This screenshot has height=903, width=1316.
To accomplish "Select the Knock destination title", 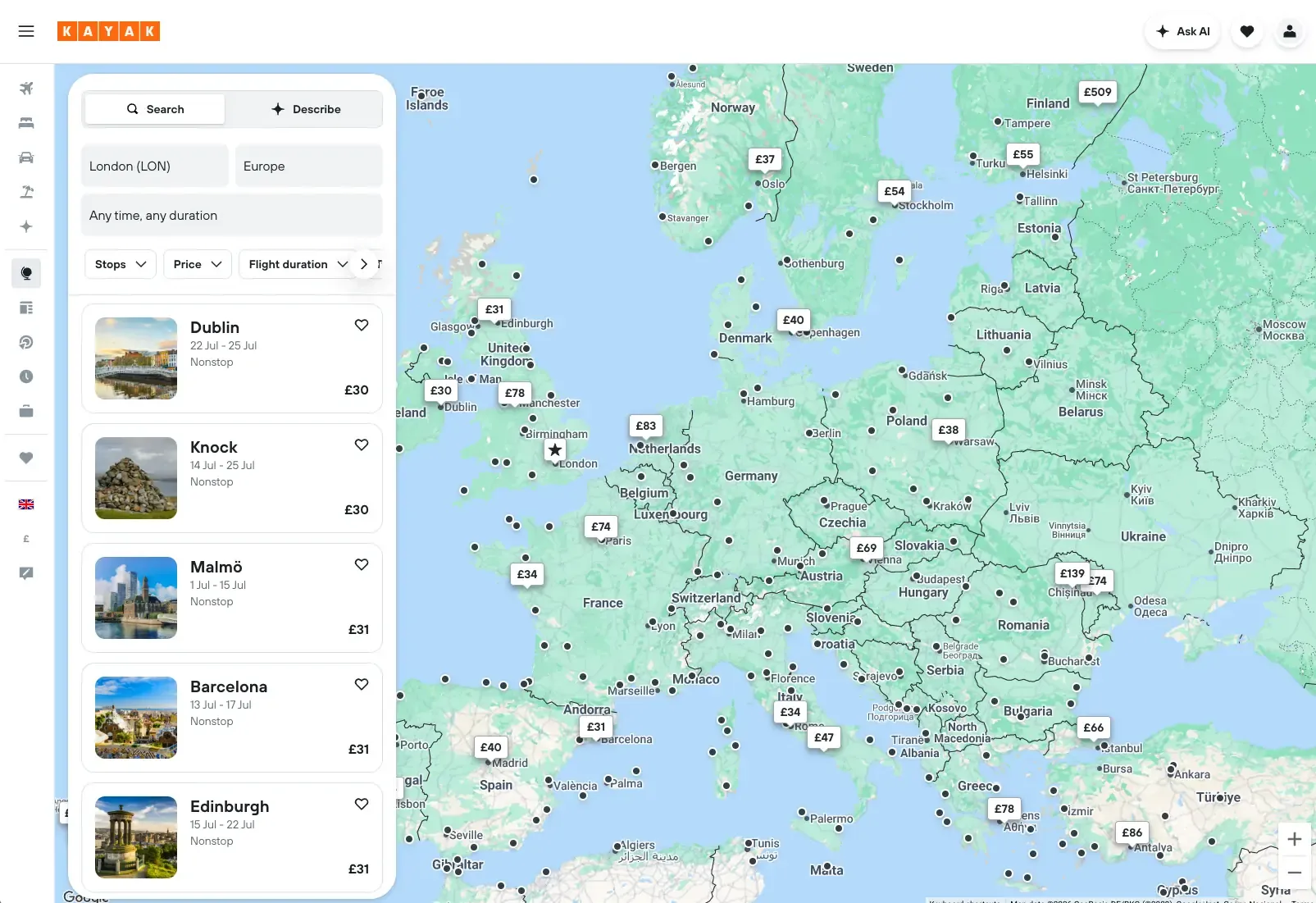I will pos(214,447).
